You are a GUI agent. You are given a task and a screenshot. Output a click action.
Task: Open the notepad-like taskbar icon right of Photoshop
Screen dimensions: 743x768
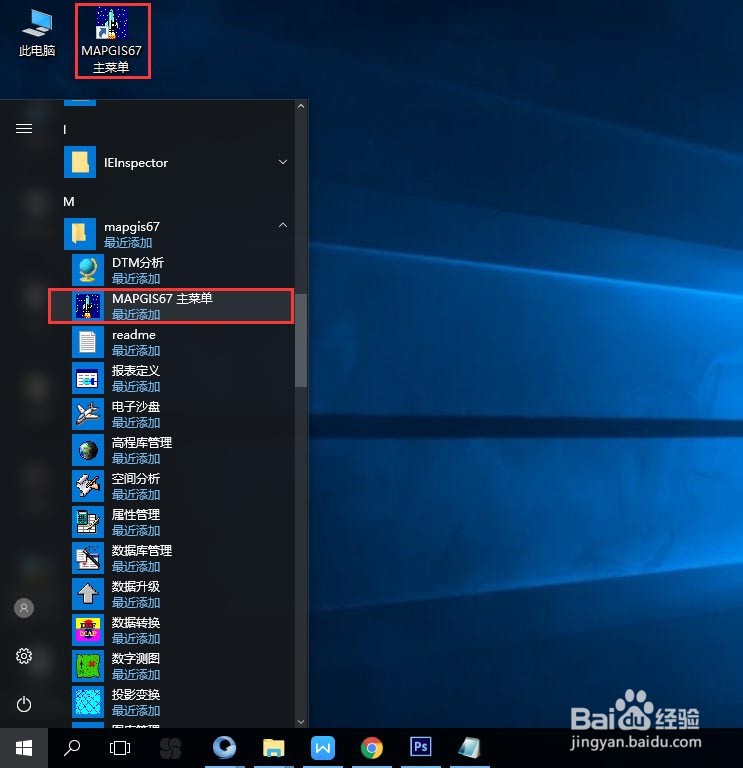pos(469,748)
